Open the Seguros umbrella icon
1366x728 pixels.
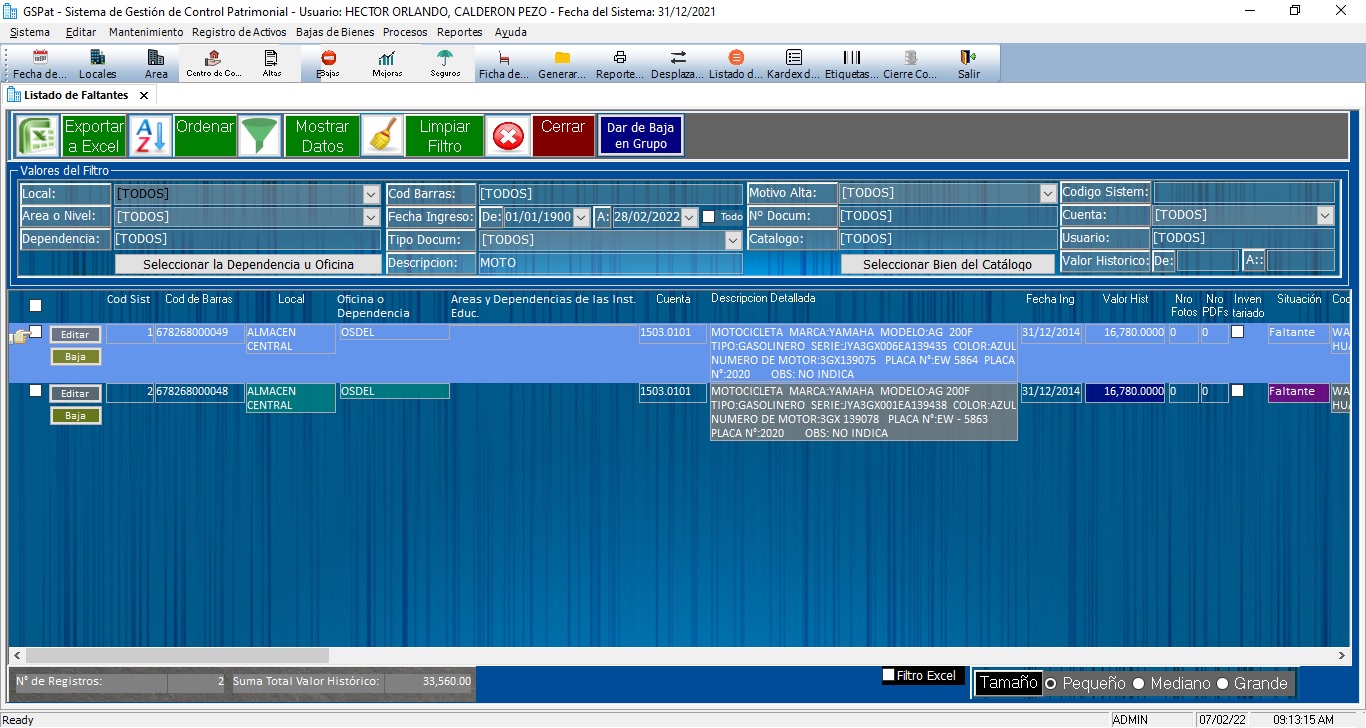click(x=445, y=64)
